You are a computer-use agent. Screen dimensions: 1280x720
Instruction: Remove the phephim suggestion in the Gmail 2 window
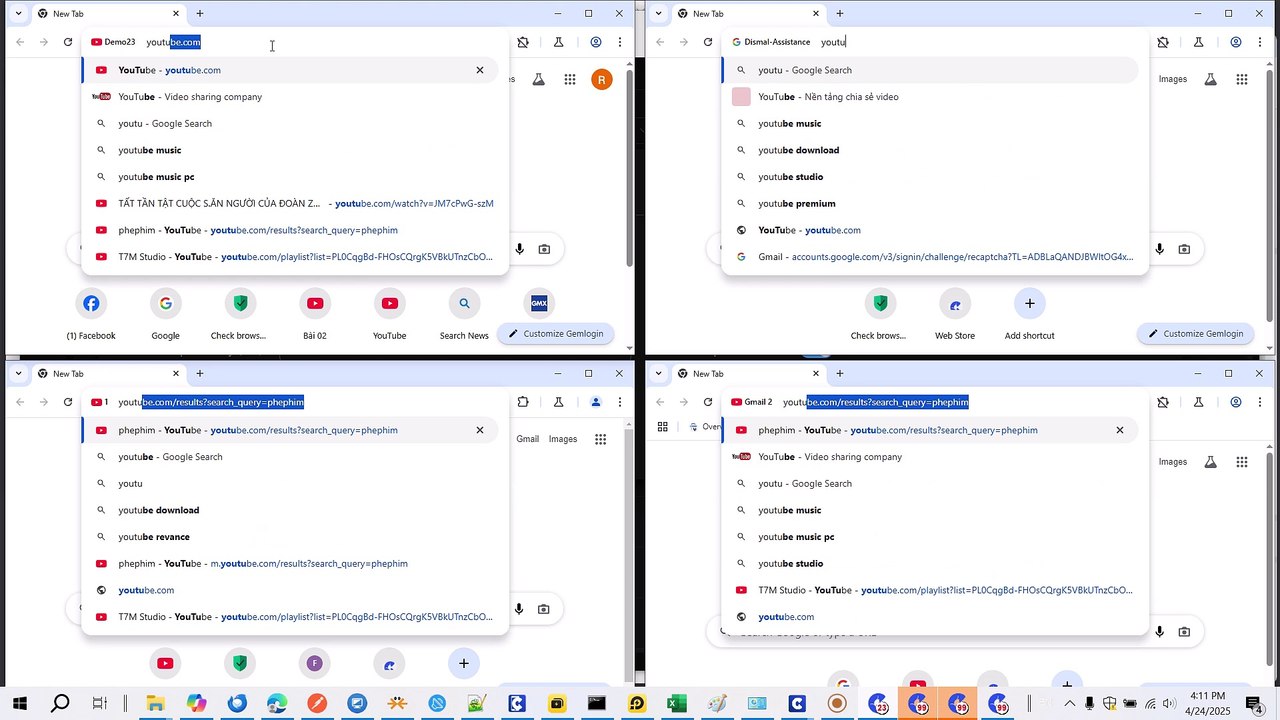1120,430
